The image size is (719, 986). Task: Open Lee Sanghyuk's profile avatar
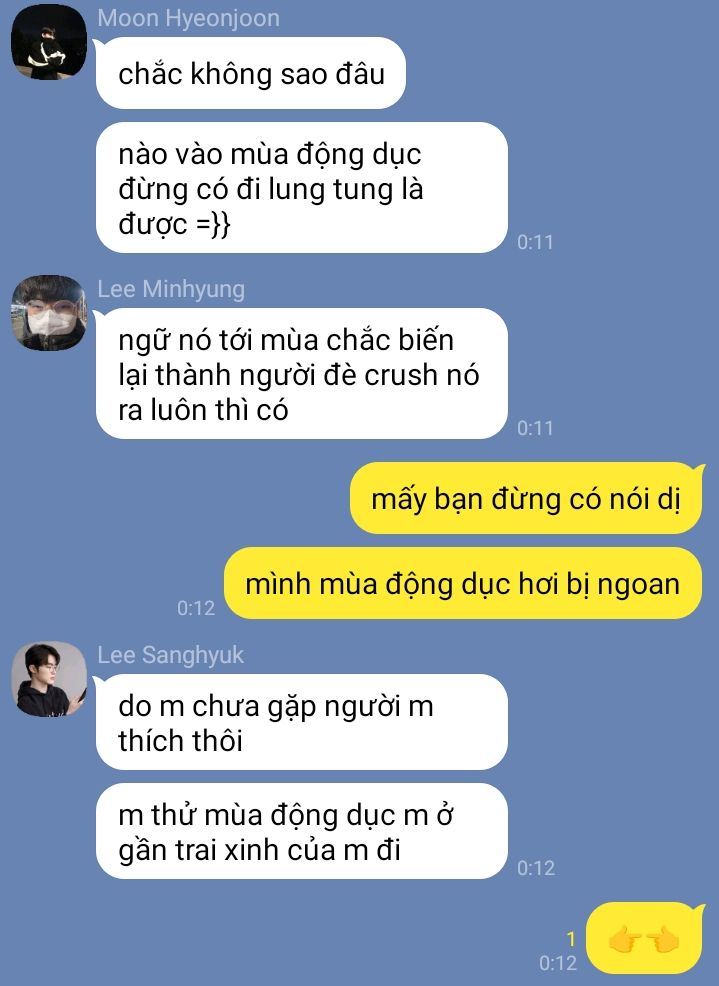pyautogui.click(x=49, y=679)
